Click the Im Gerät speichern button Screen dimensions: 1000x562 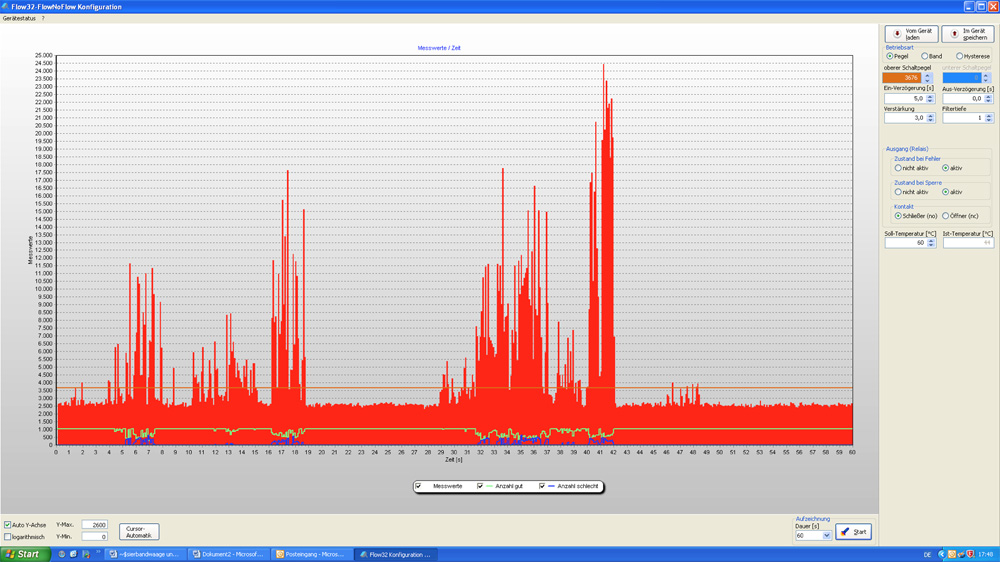click(x=967, y=34)
